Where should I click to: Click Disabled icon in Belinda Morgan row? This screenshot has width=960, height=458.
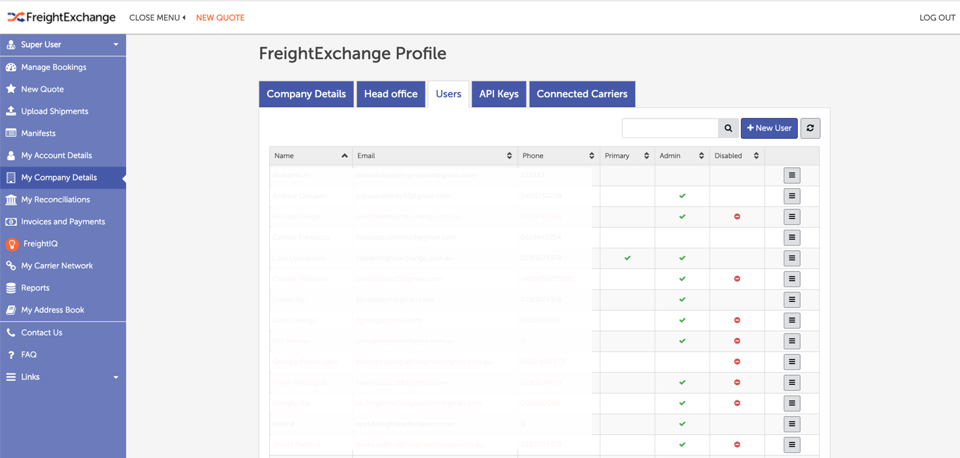click(x=737, y=217)
